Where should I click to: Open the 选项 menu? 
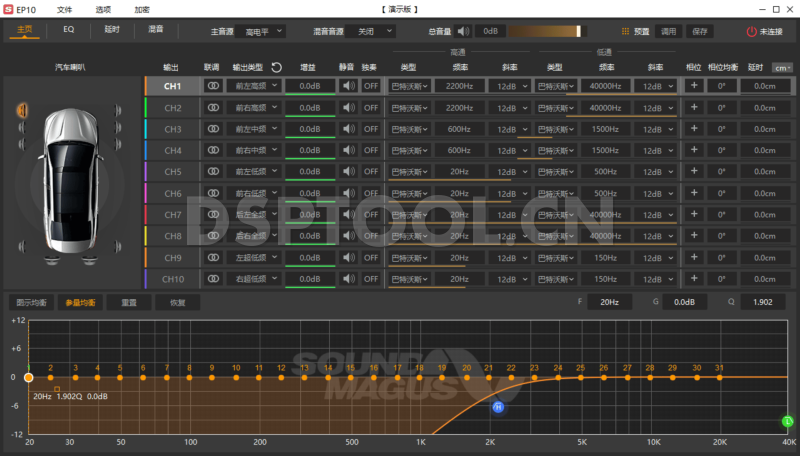tap(103, 10)
